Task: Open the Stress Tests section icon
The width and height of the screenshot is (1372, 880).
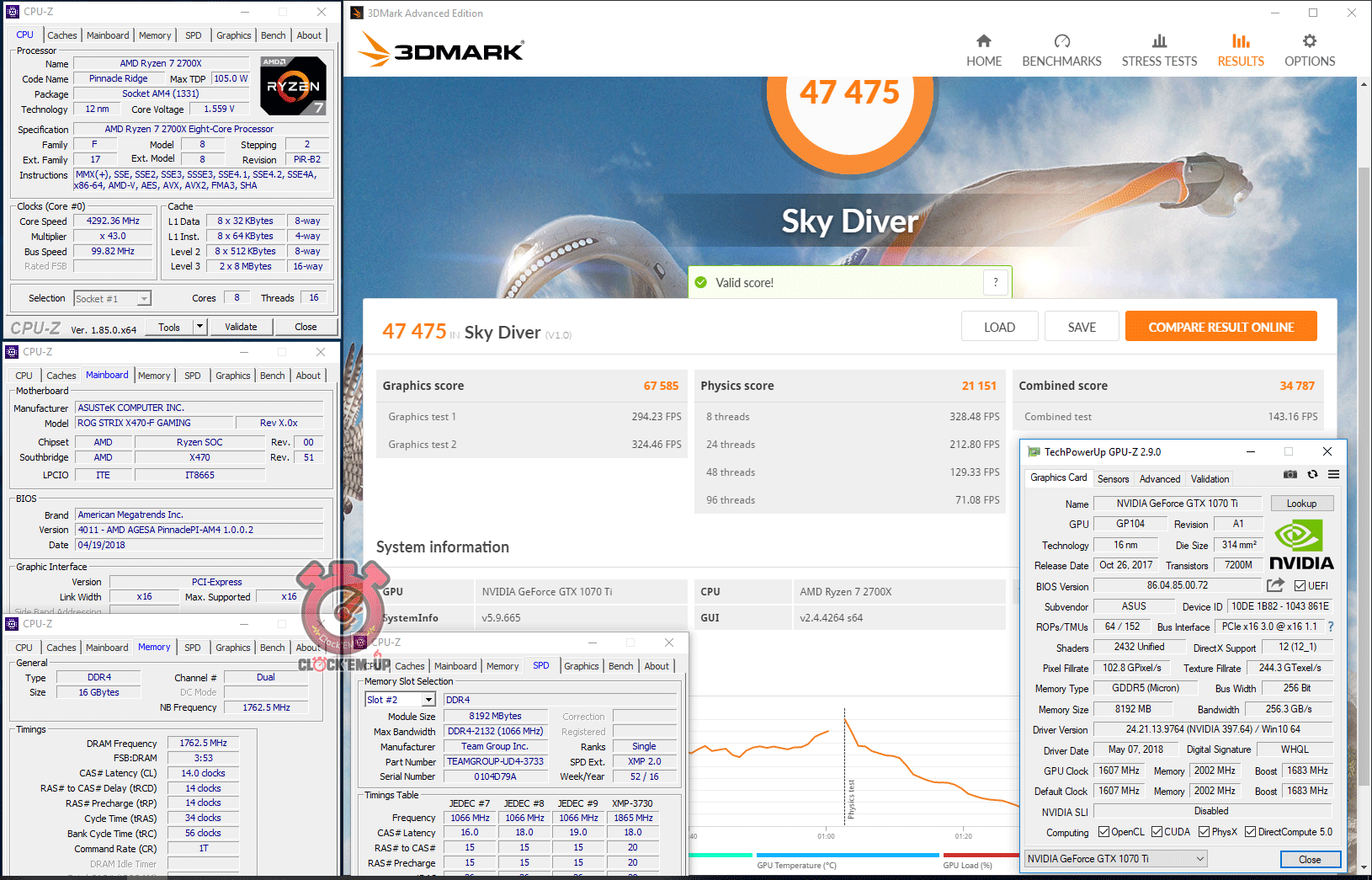Action: [1159, 41]
